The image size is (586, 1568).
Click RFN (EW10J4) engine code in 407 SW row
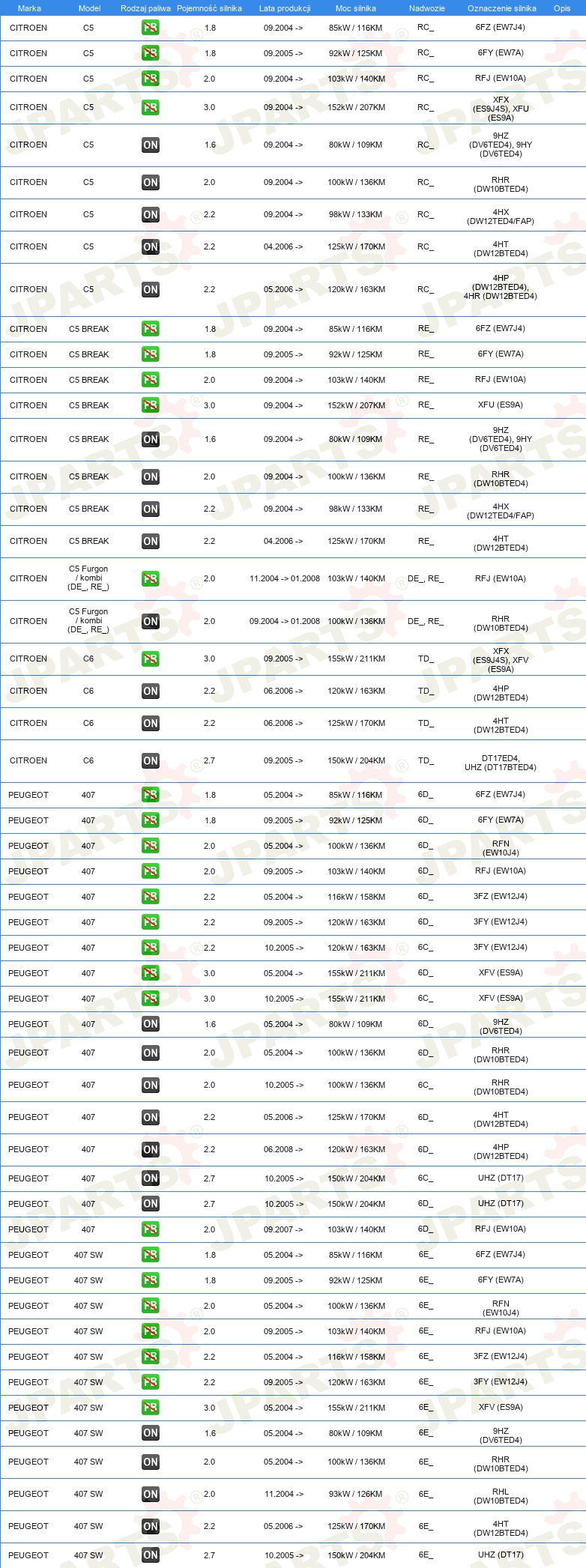[x=501, y=1308]
